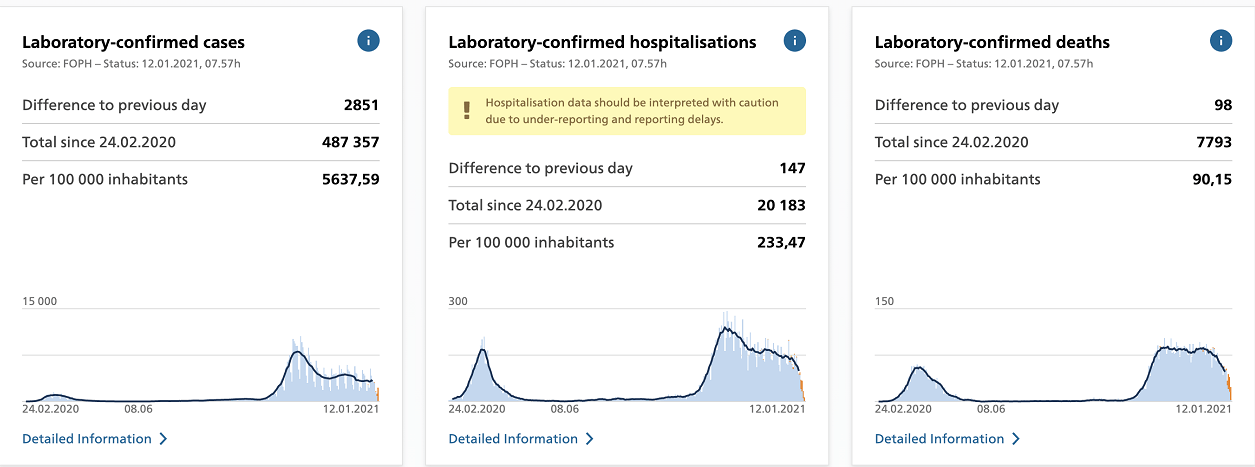Click the Laboratory-confirmed cases heading
The height and width of the screenshot is (467, 1255).
pyautogui.click(x=133, y=42)
